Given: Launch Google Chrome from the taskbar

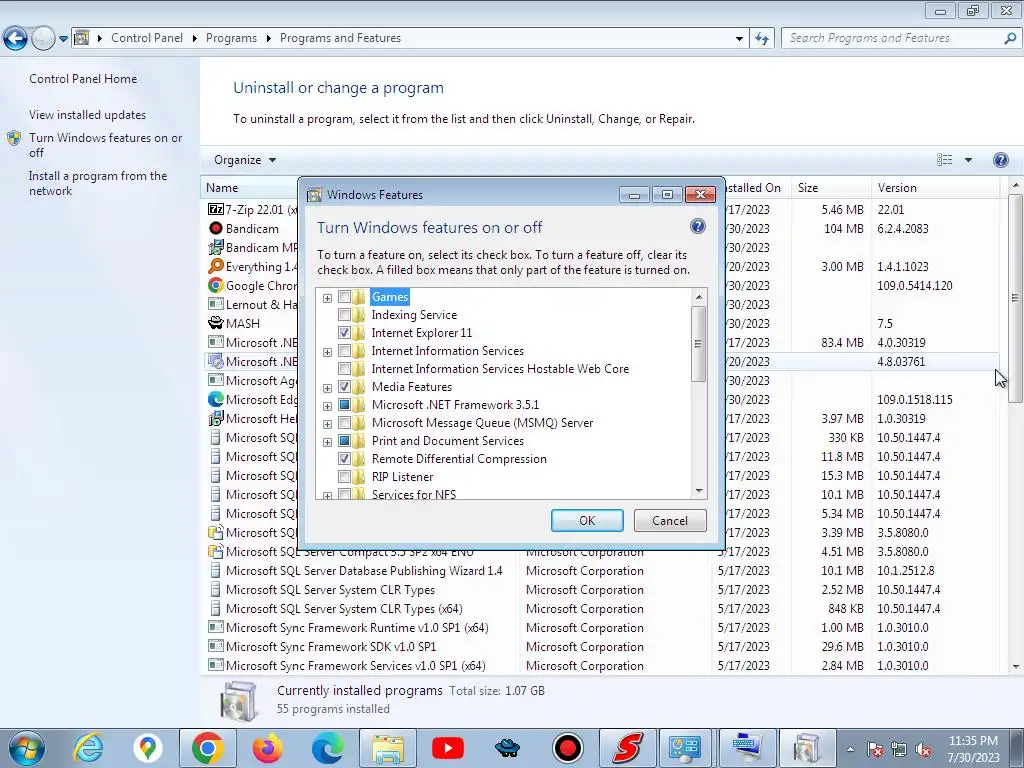Looking at the screenshot, I should tap(208, 748).
